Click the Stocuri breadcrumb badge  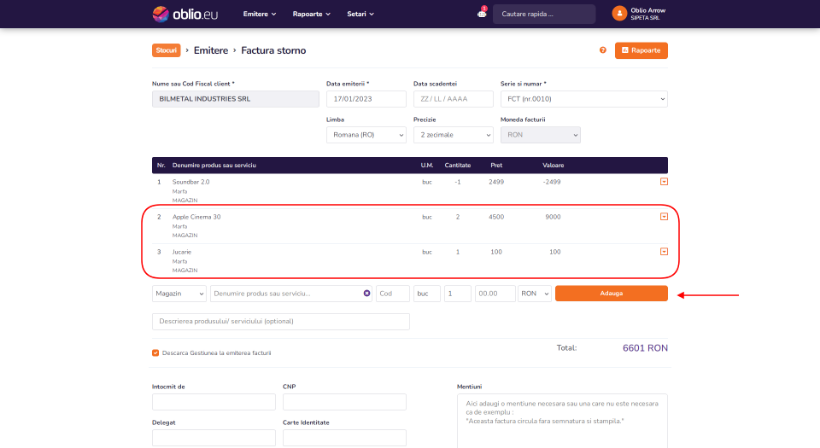166,50
